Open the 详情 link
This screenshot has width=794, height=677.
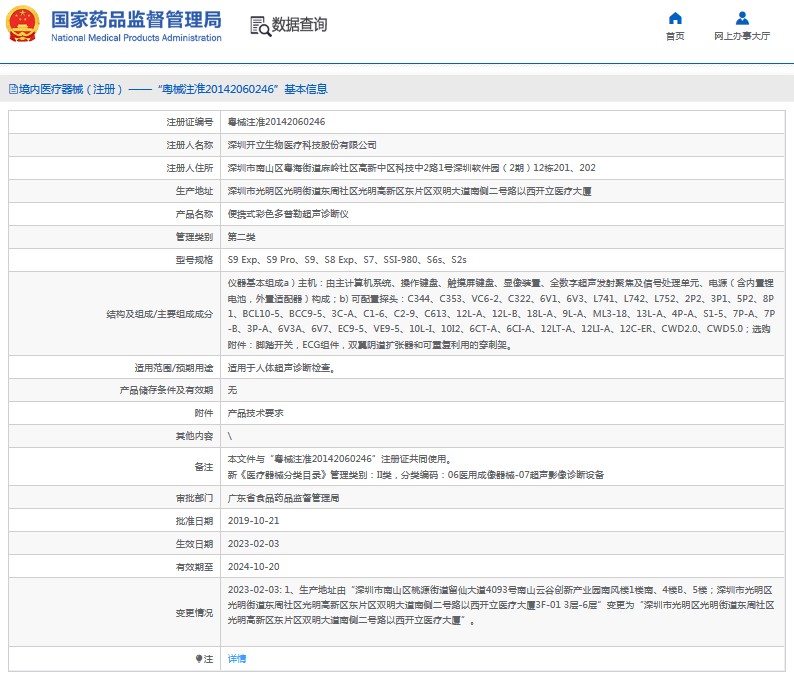pyautogui.click(x=236, y=659)
